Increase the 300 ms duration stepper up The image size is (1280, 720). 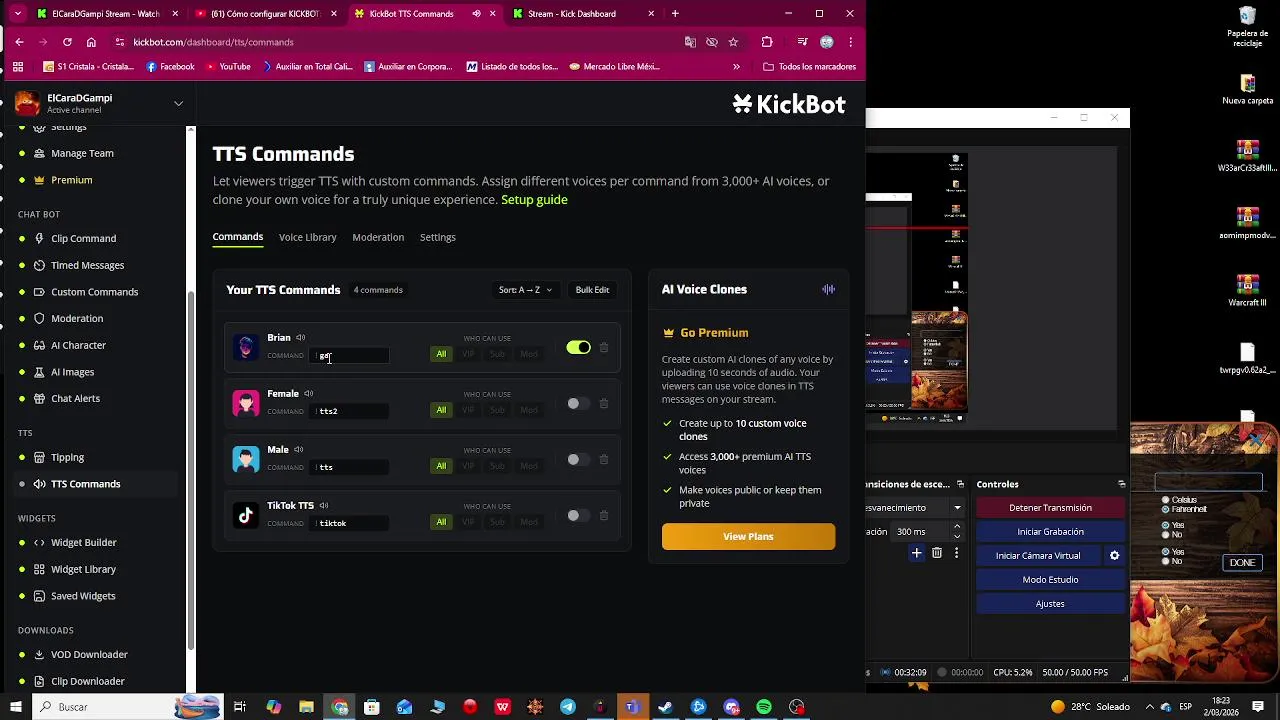[x=957, y=527]
